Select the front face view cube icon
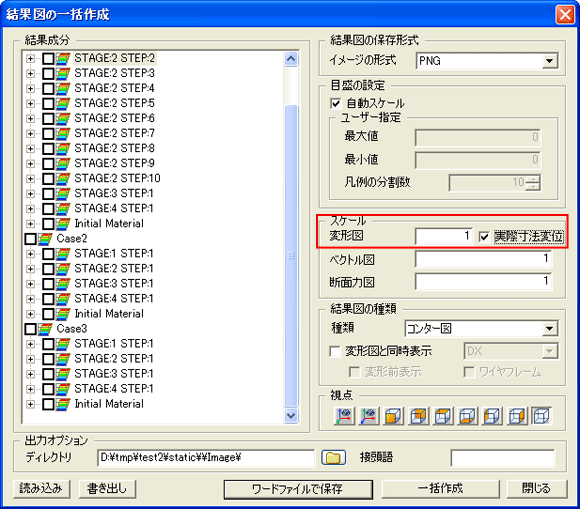580x509 pixels. 393,416
